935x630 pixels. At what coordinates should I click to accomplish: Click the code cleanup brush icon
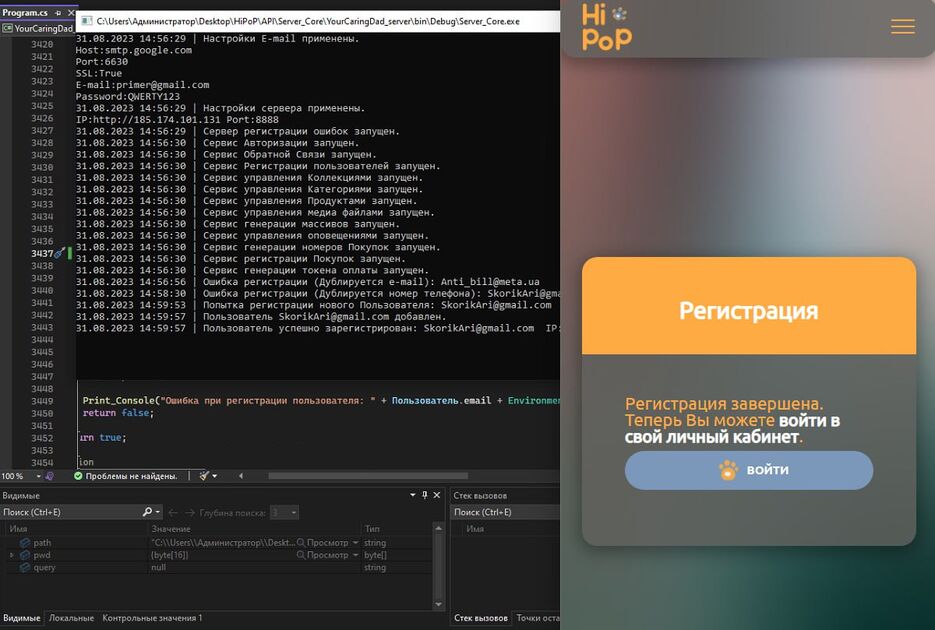click(205, 476)
